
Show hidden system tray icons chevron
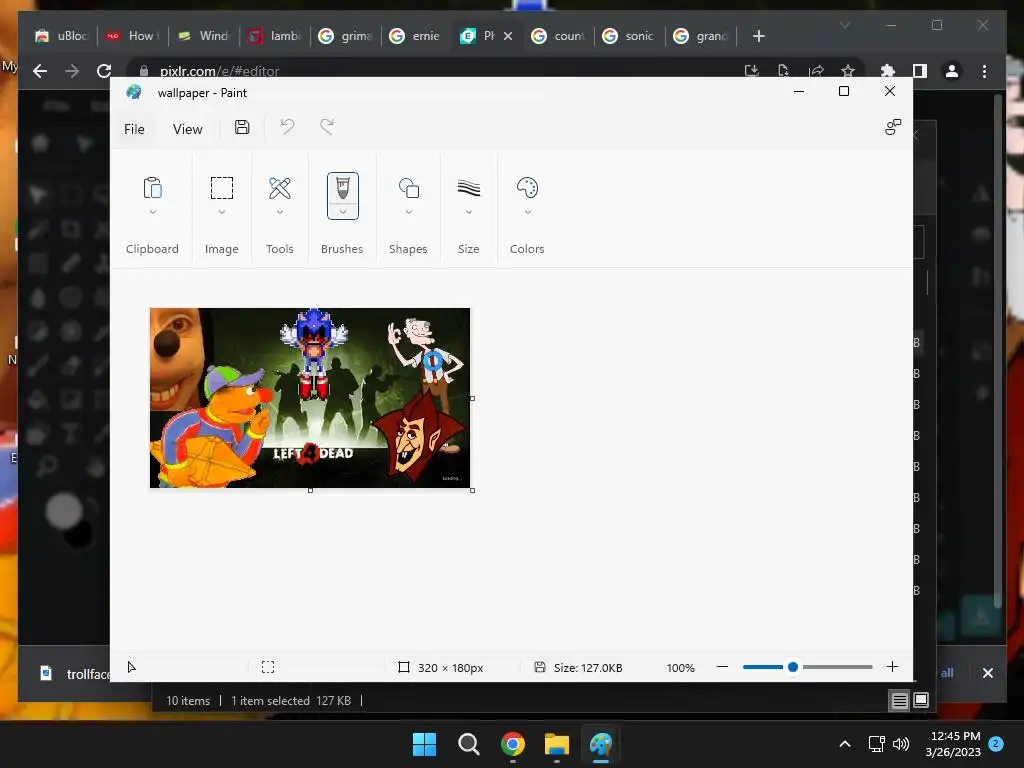point(844,744)
